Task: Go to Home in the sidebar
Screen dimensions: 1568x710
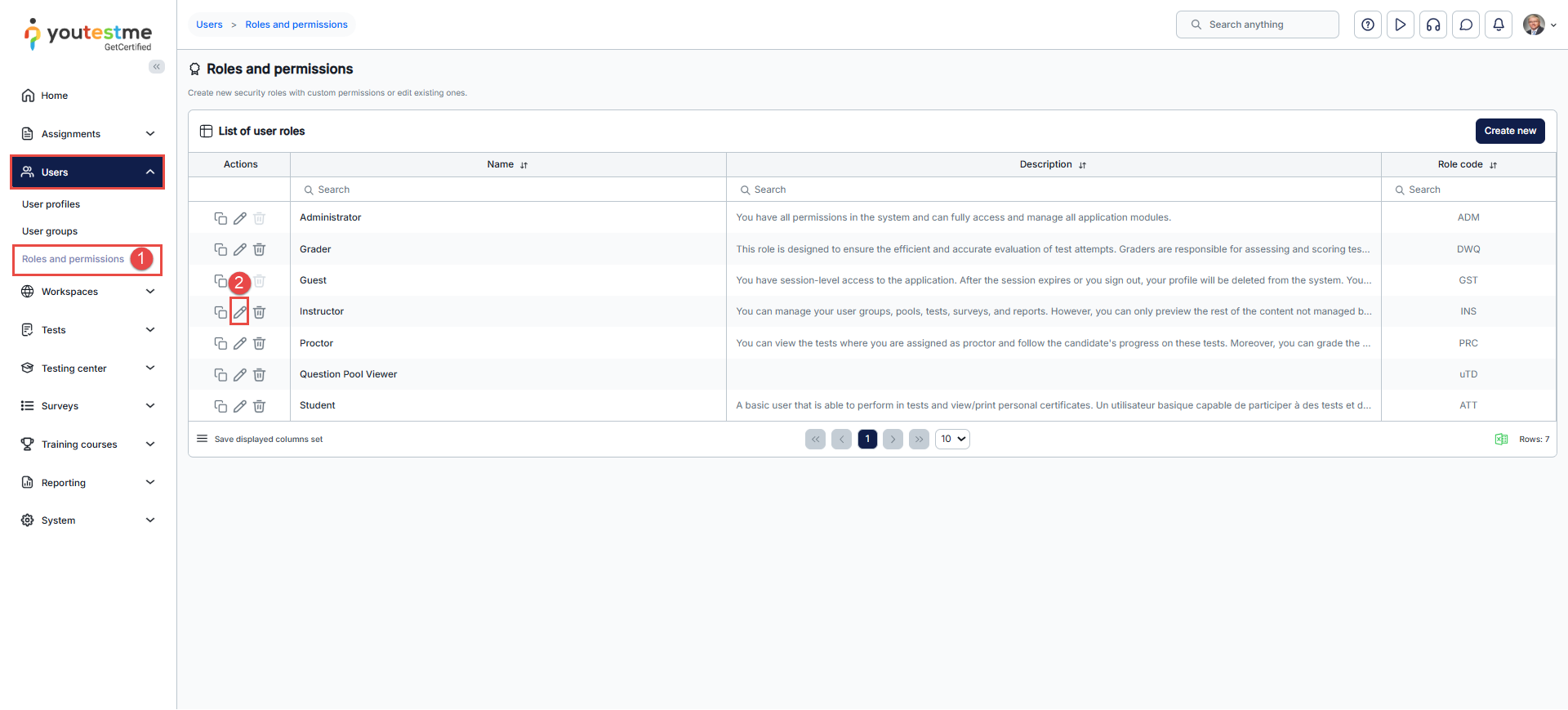Action: (x=55, y=96)
